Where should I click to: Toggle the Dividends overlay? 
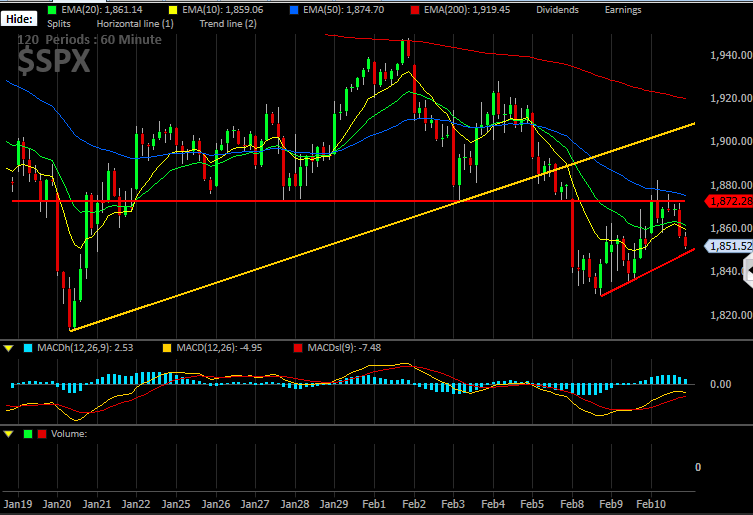(557, 10)
